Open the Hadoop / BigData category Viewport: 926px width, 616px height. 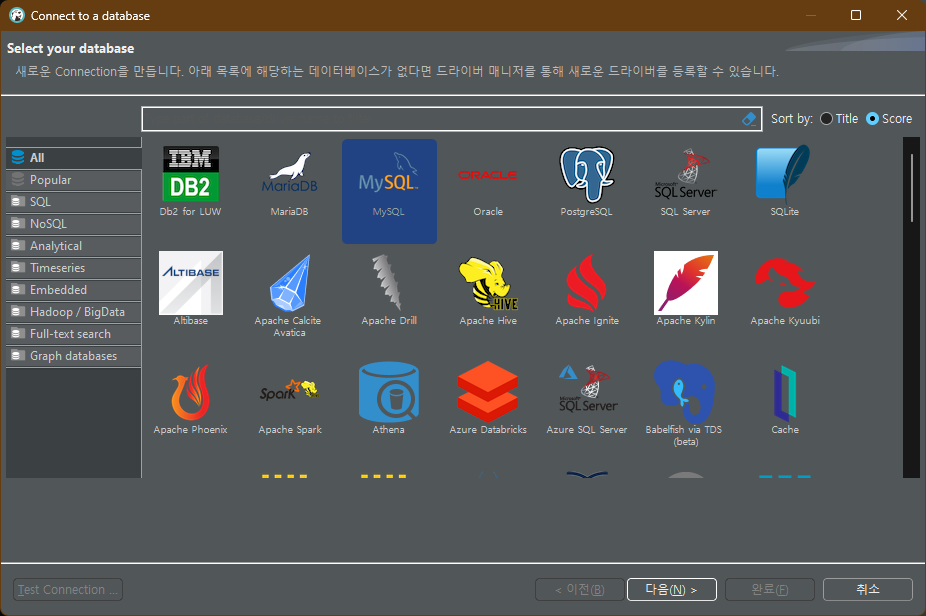click(x=74, y=312)
